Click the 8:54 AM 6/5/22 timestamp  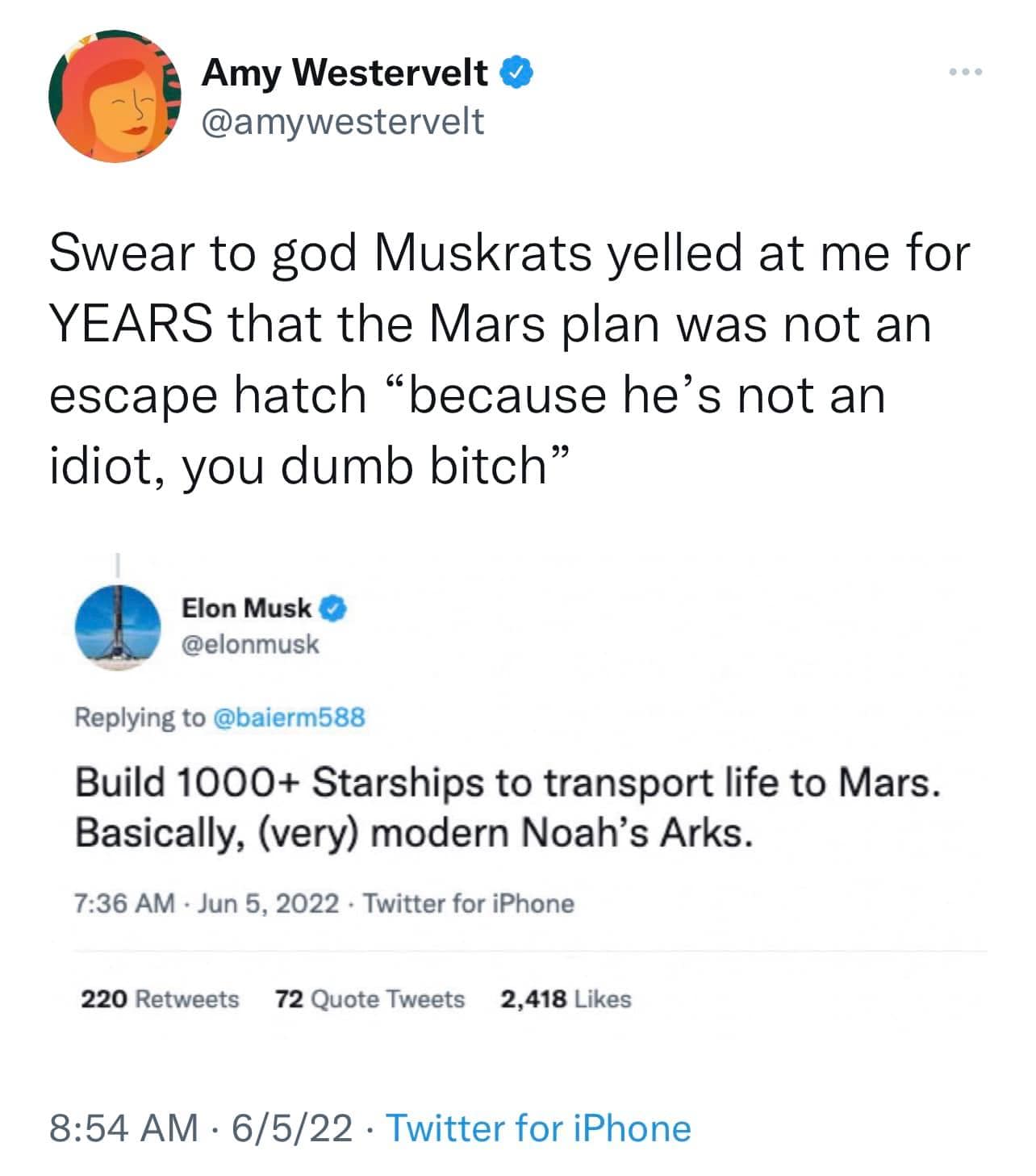coord(201,1128)
